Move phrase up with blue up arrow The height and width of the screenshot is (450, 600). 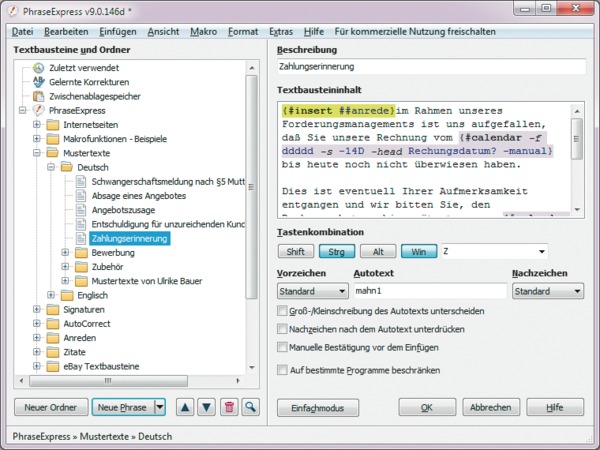pyautogui.click(x=185, y=407)
